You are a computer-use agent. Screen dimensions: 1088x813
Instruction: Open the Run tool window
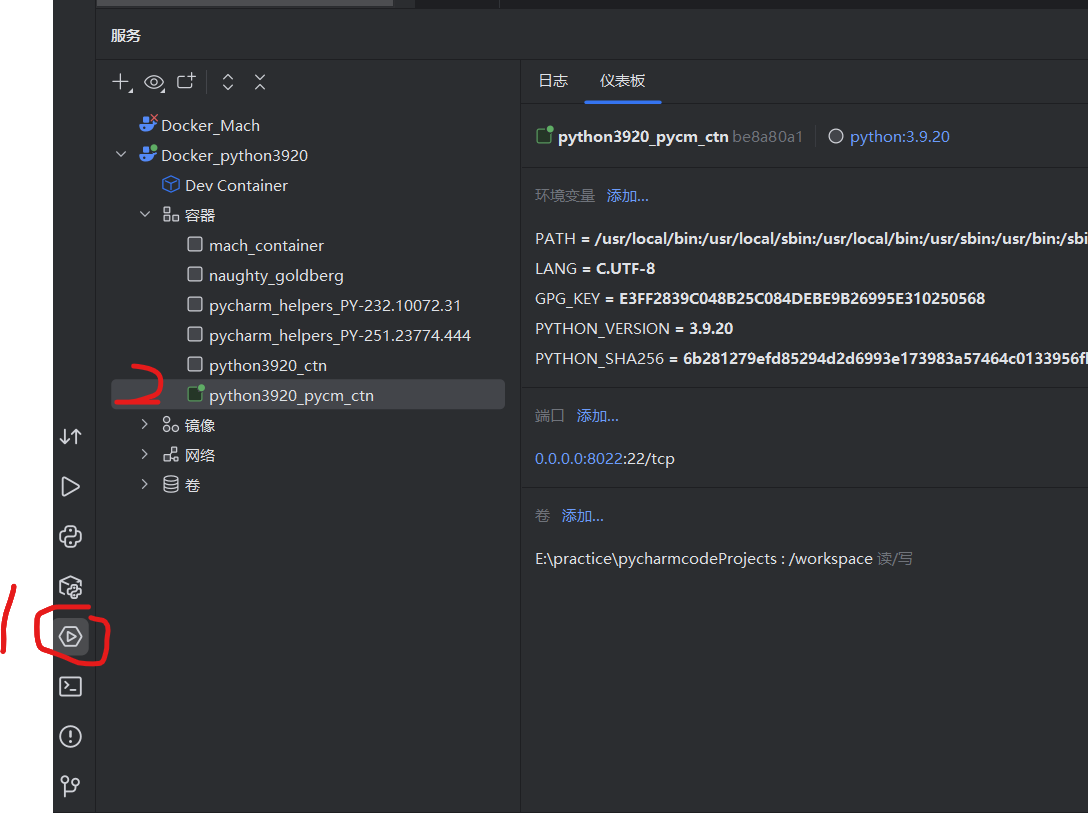click(x=70, y=486)
